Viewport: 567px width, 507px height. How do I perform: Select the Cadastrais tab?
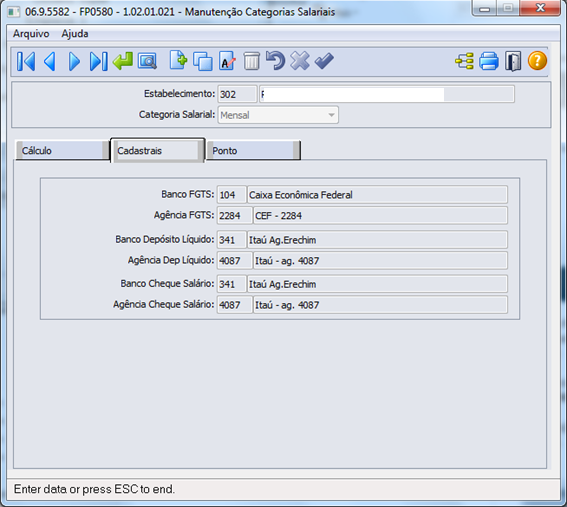click(x=158, y=150)
